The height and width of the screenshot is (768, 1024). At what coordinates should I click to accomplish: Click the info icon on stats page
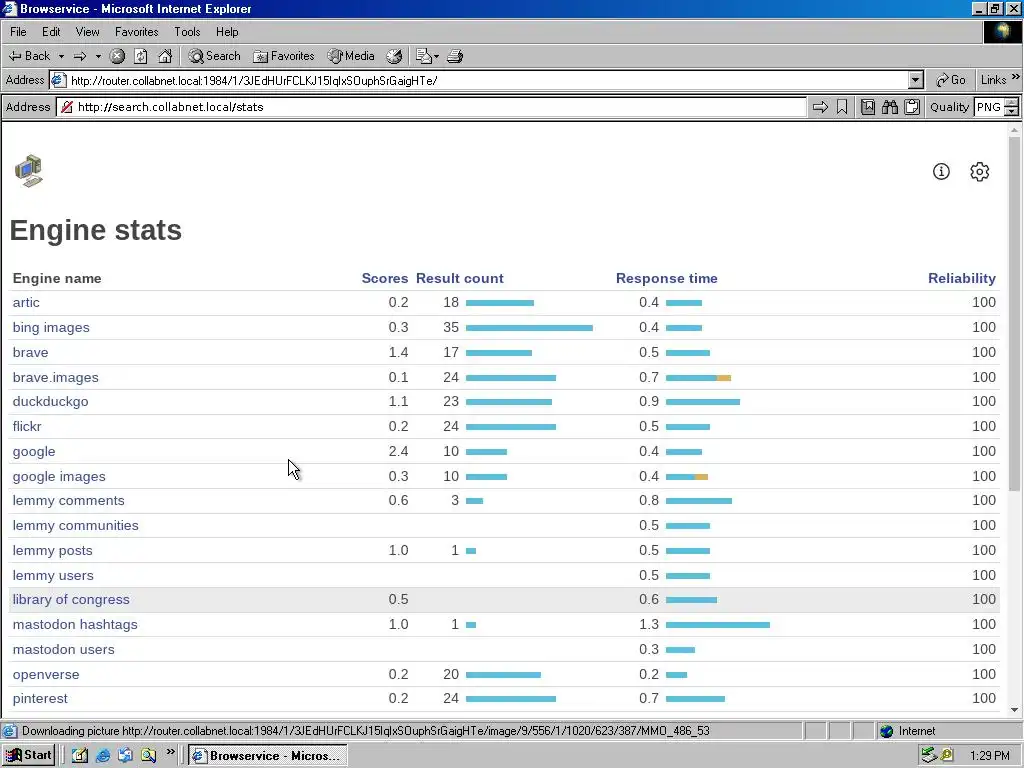click(941, 172)
